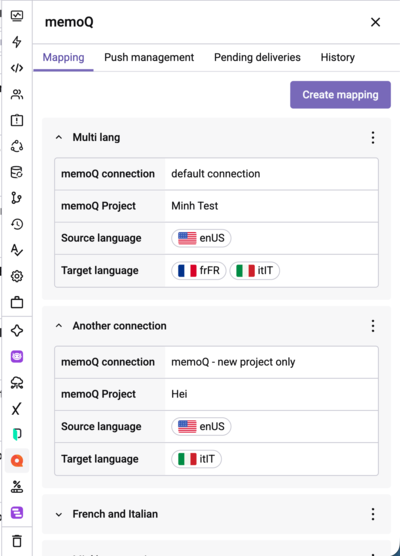Image resolution: width=400 pixels, height=556 pixels.
Task: Click the 'default connection' value
Action: coord(216,174)
